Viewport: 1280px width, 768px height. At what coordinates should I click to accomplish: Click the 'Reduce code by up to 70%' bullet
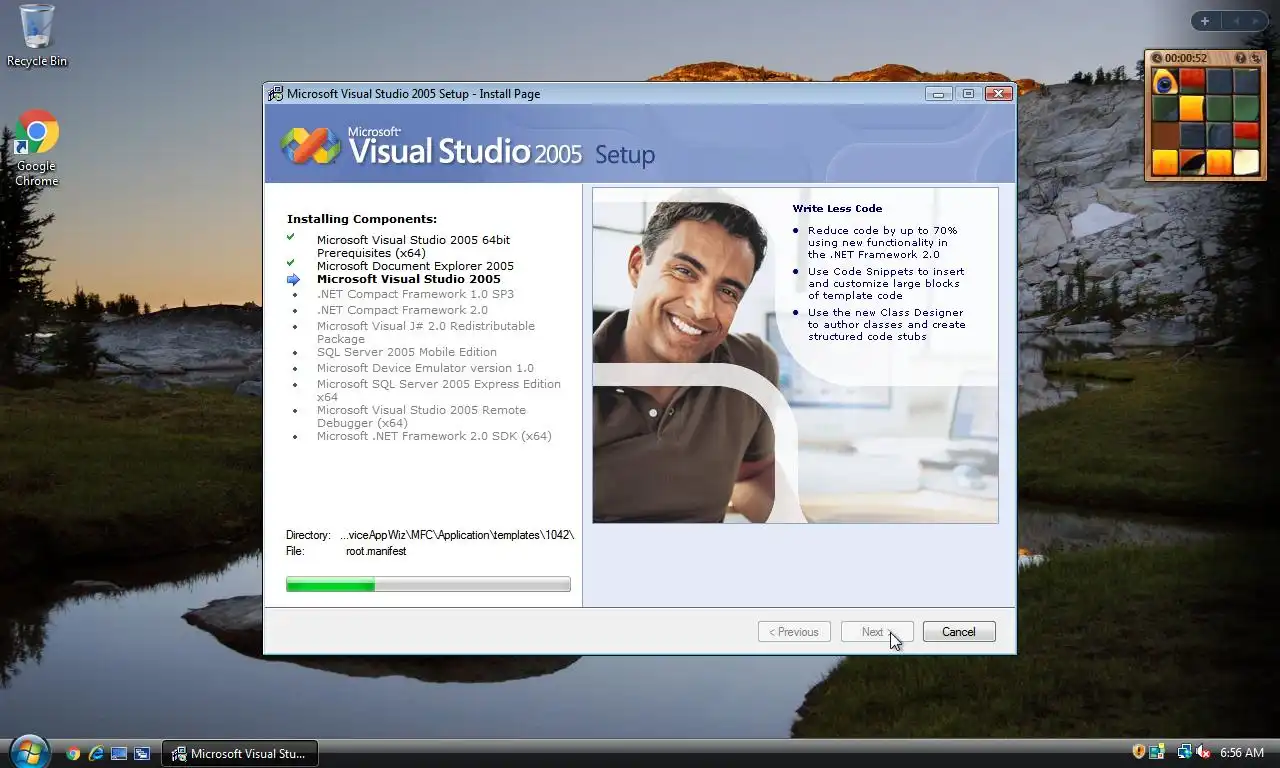[881, 243]
